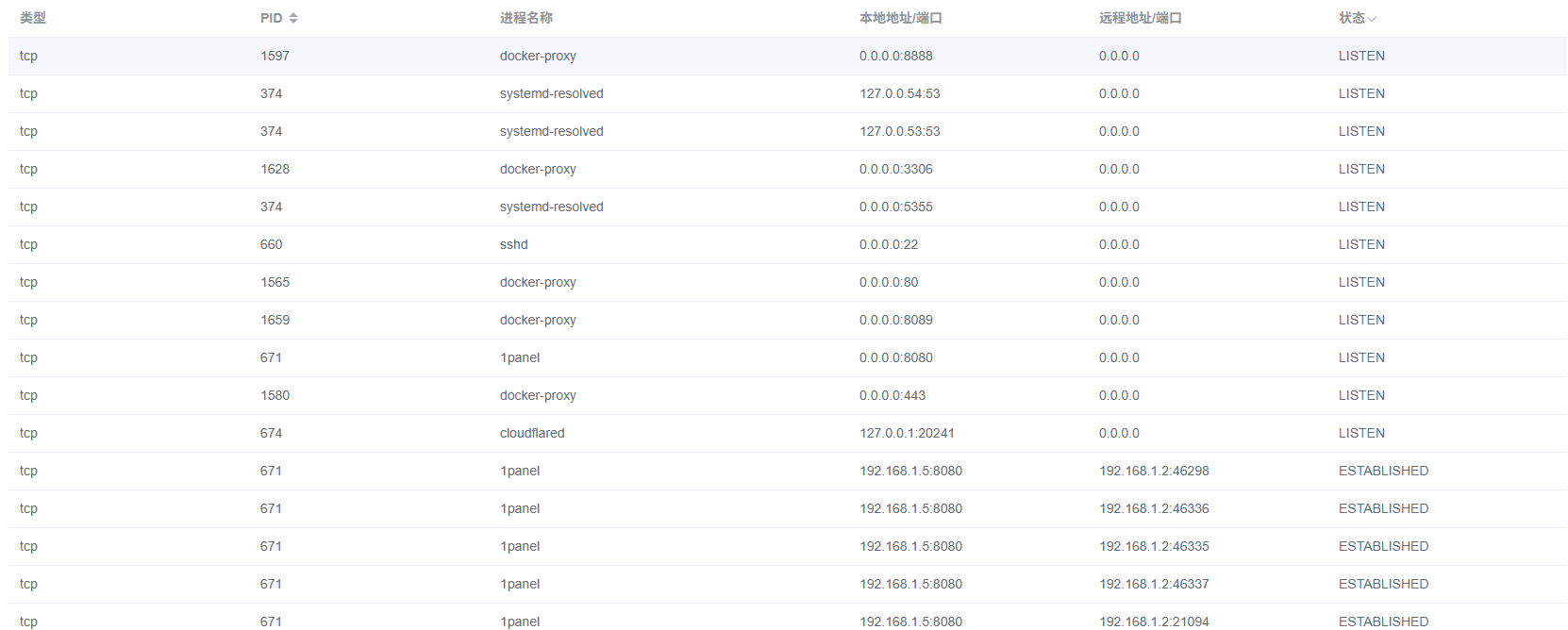Select local address 0.0.0.0:22
Image resolution: width=1568 pixels, height=630 pixels.
(889, 244)
